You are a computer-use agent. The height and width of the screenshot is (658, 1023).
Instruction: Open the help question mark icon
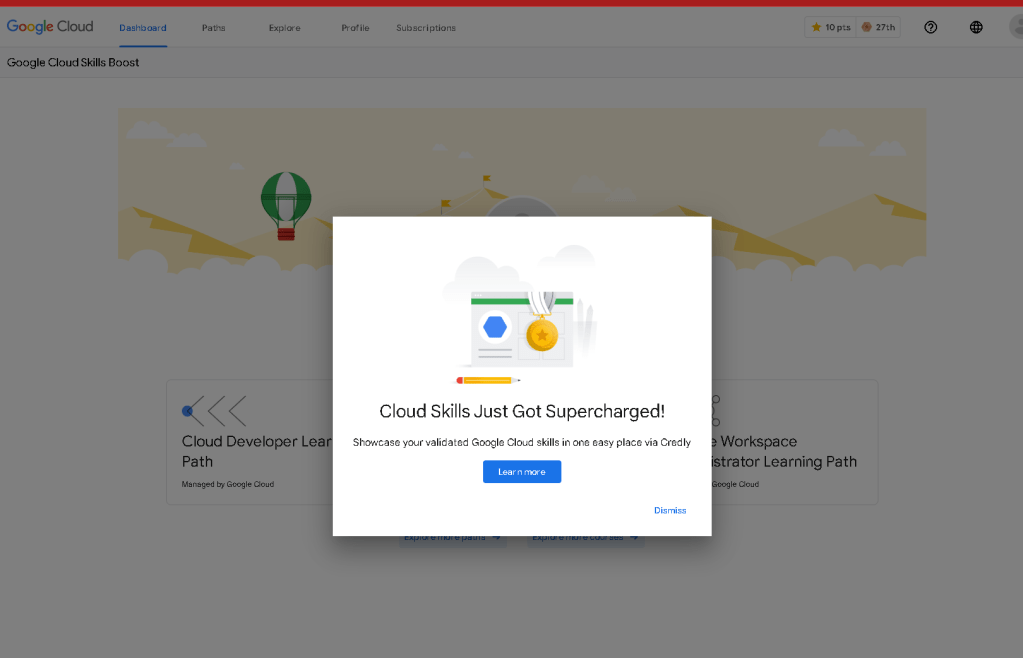[930, 27]
